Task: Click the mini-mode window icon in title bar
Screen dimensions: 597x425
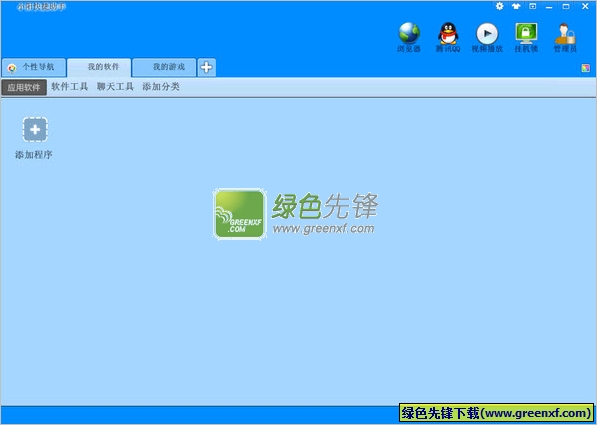Action: [533, 6]
